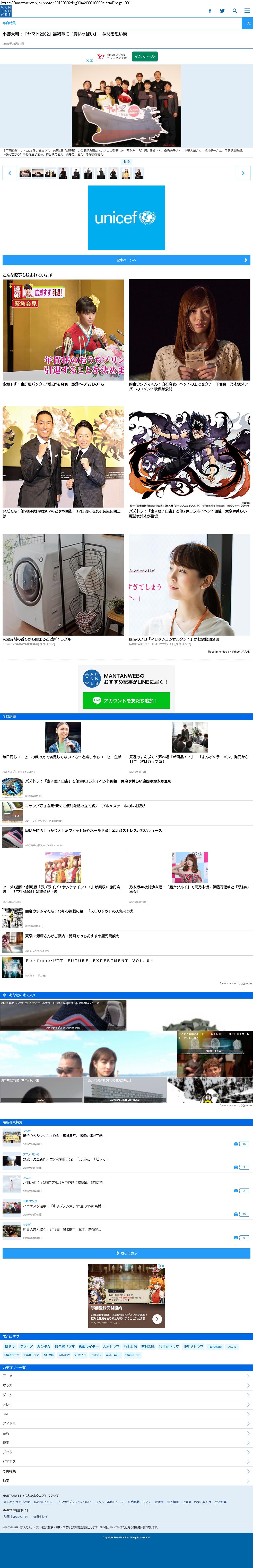Expand the テレビ category row
This screenshot has height=1568, width=253.
127,1404
